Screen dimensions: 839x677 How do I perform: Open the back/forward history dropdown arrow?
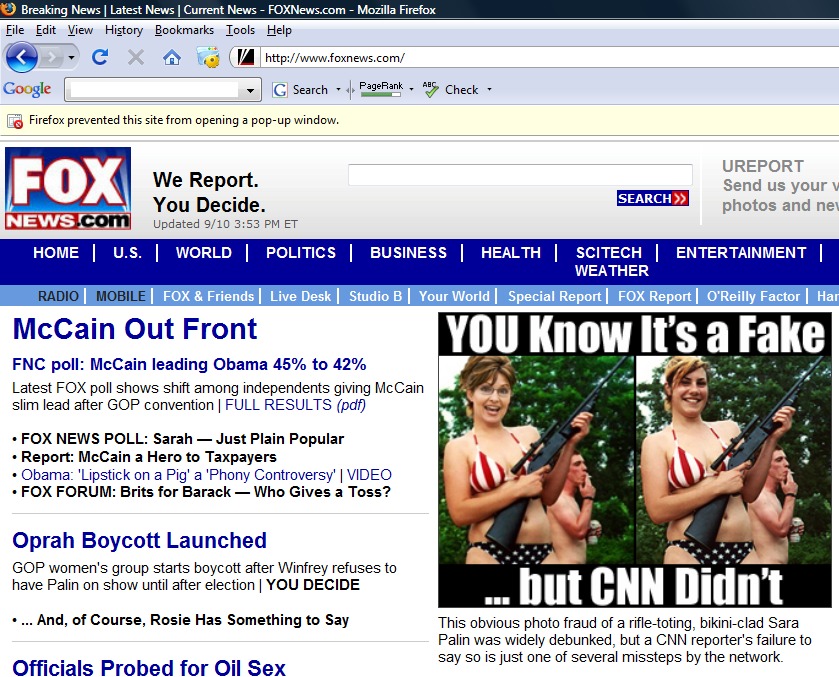pos(72,57)
